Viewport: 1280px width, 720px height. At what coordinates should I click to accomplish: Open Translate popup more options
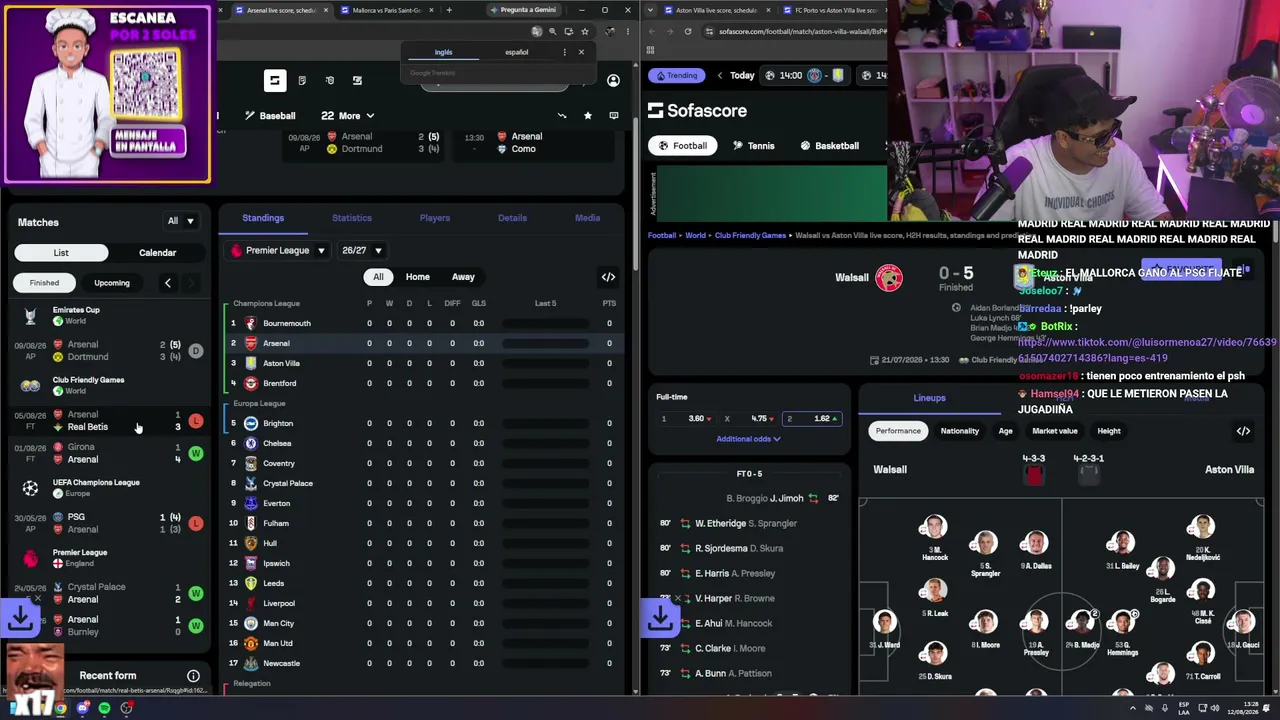[564, 52]
